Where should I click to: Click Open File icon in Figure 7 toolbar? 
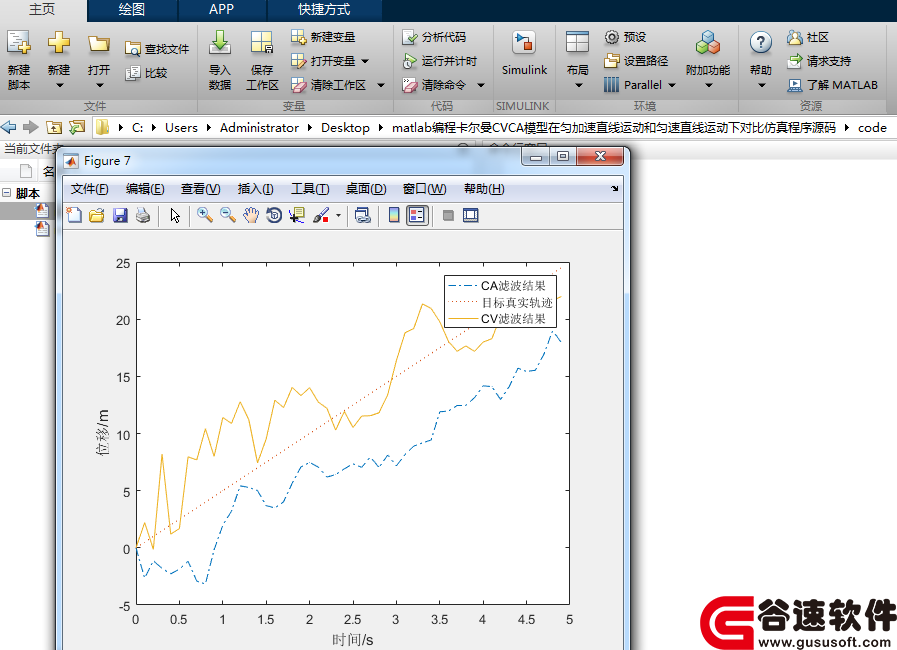[x=97, y=215]
